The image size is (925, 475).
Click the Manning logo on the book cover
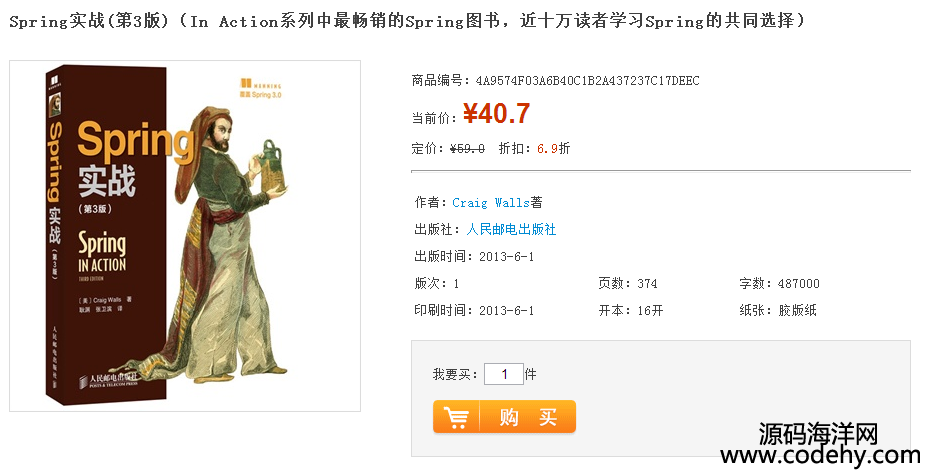point(260,84)
